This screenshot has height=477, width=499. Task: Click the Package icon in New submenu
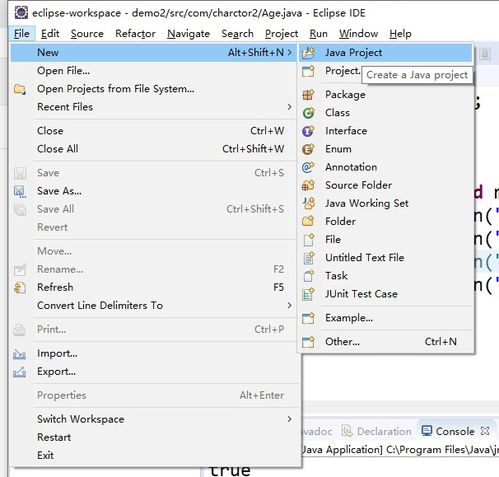pos(308,95)
